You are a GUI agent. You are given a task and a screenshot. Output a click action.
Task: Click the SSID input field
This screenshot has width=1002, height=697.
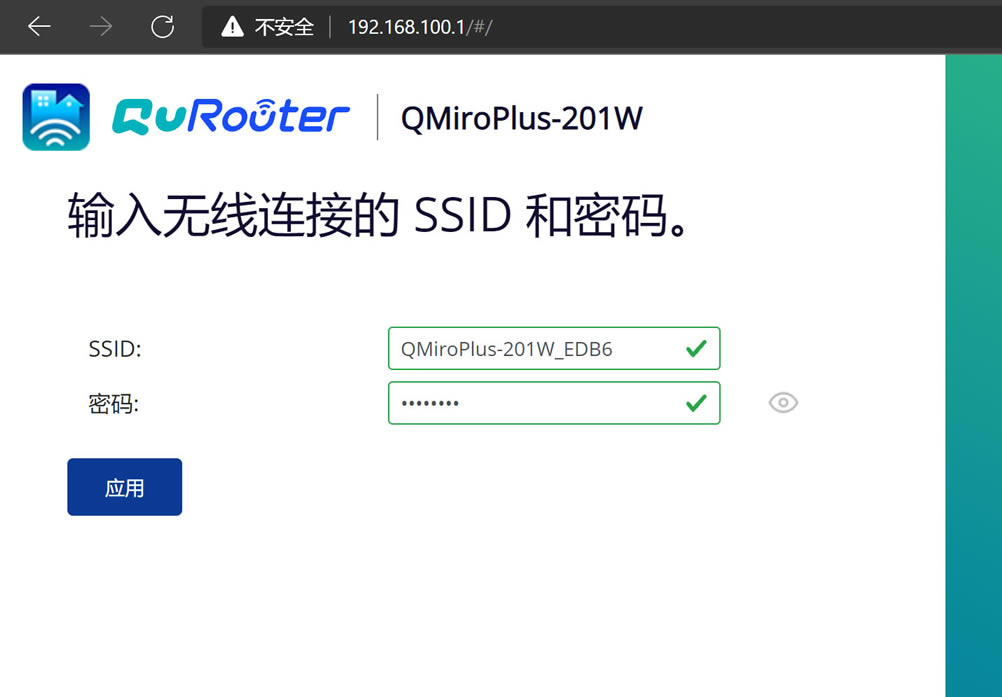(554, 348)
